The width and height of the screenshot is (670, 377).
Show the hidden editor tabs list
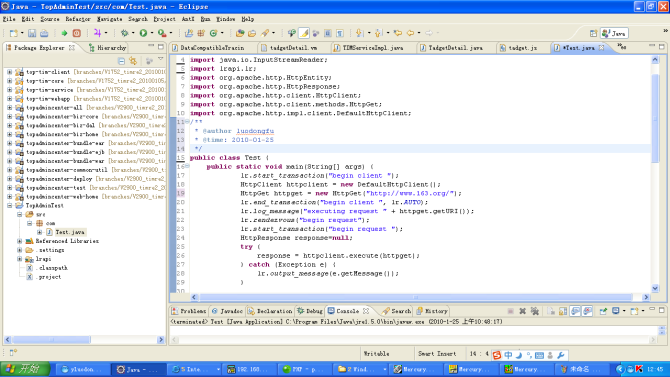[622, 47]
